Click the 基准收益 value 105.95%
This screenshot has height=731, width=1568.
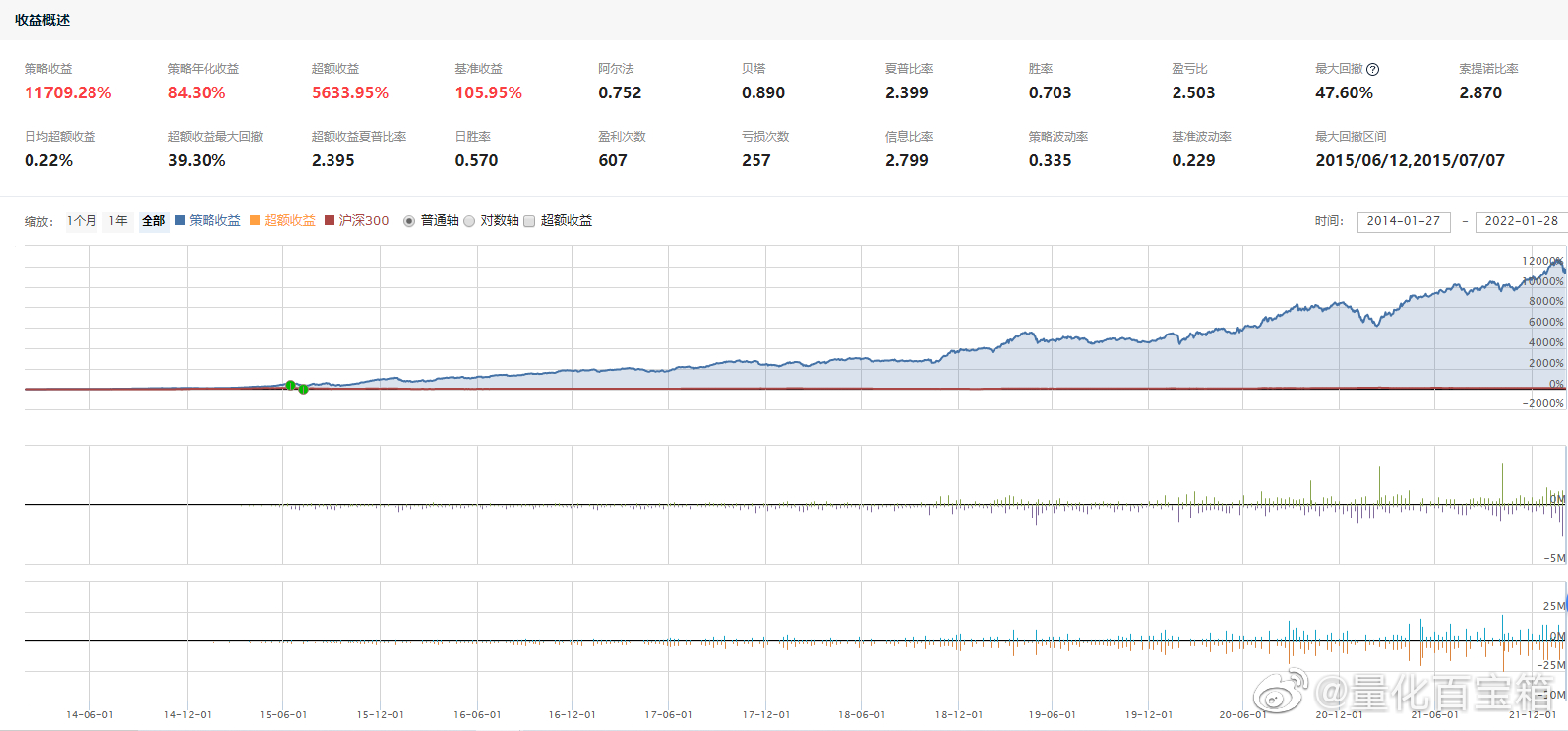tap(488, 93)
